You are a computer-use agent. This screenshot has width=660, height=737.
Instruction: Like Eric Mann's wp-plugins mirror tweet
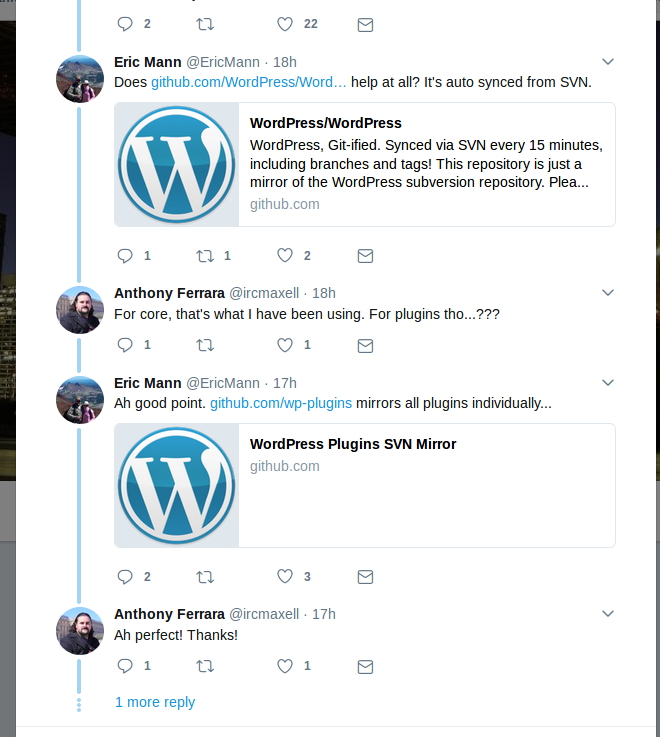(x=285, y=577)
